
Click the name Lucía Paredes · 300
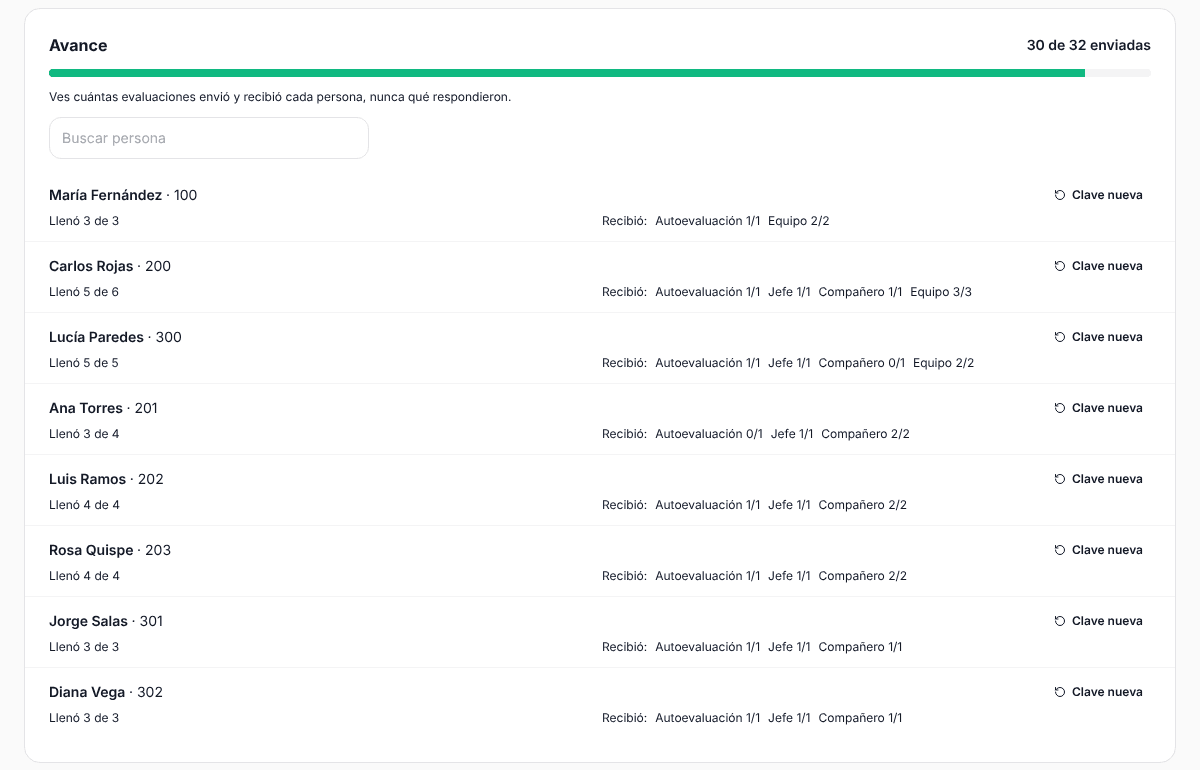pyautogui.click(x=115, y=337)
